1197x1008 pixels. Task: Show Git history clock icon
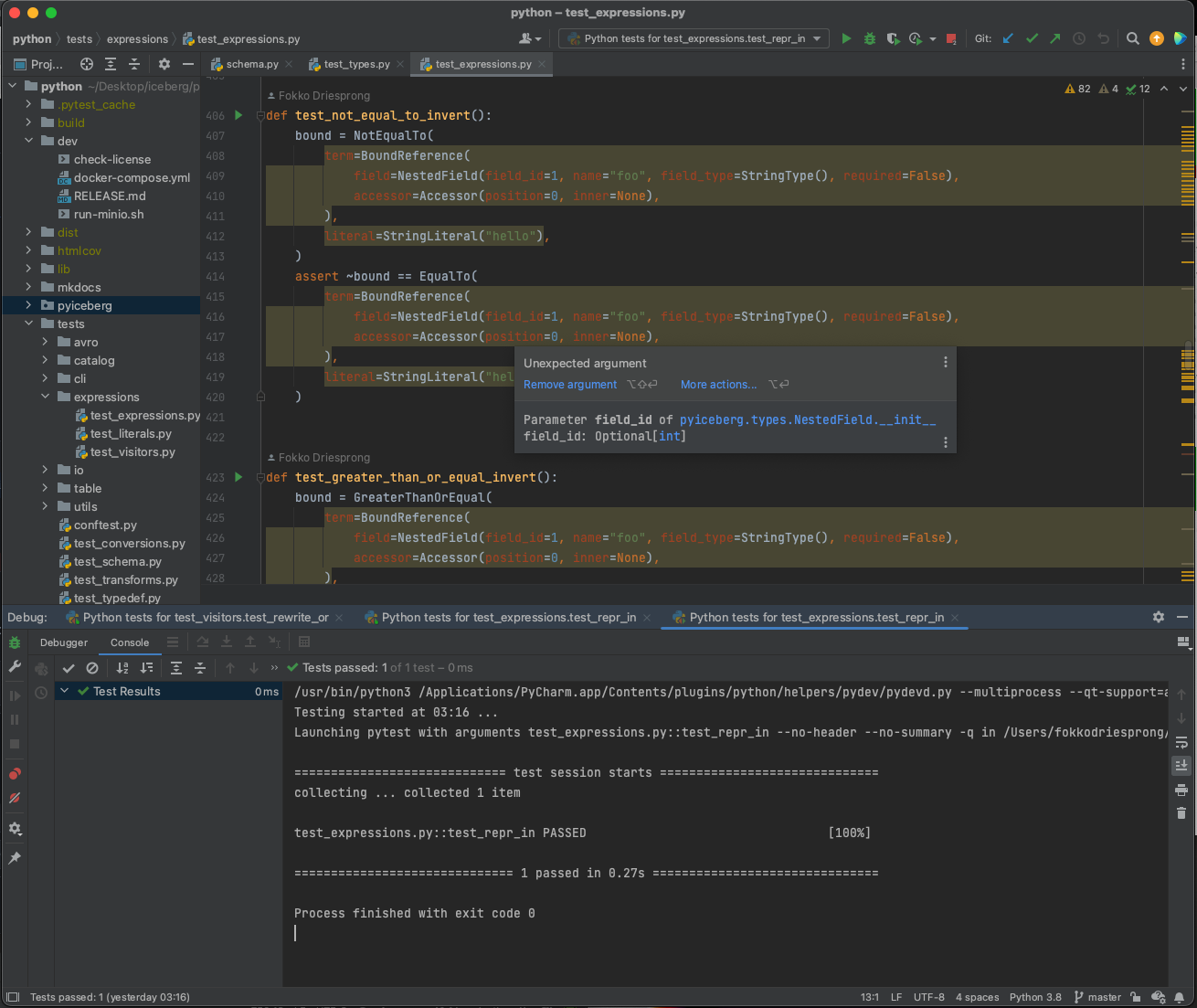pyautogui.click(x=1079, y=38)
